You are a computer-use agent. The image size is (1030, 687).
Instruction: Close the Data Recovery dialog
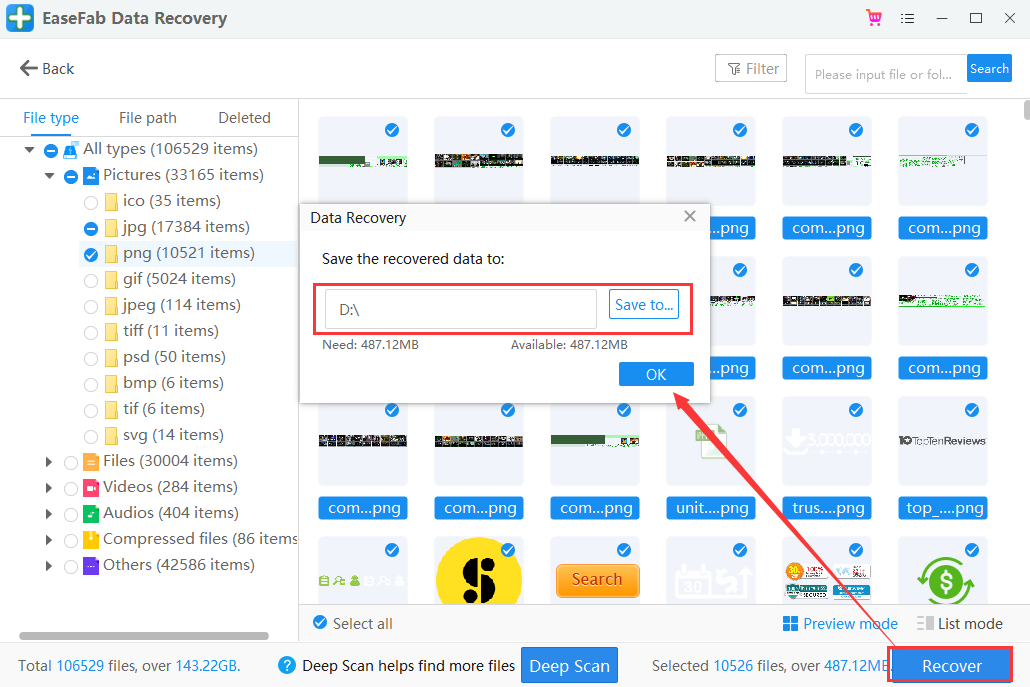[x=690, y=216]
